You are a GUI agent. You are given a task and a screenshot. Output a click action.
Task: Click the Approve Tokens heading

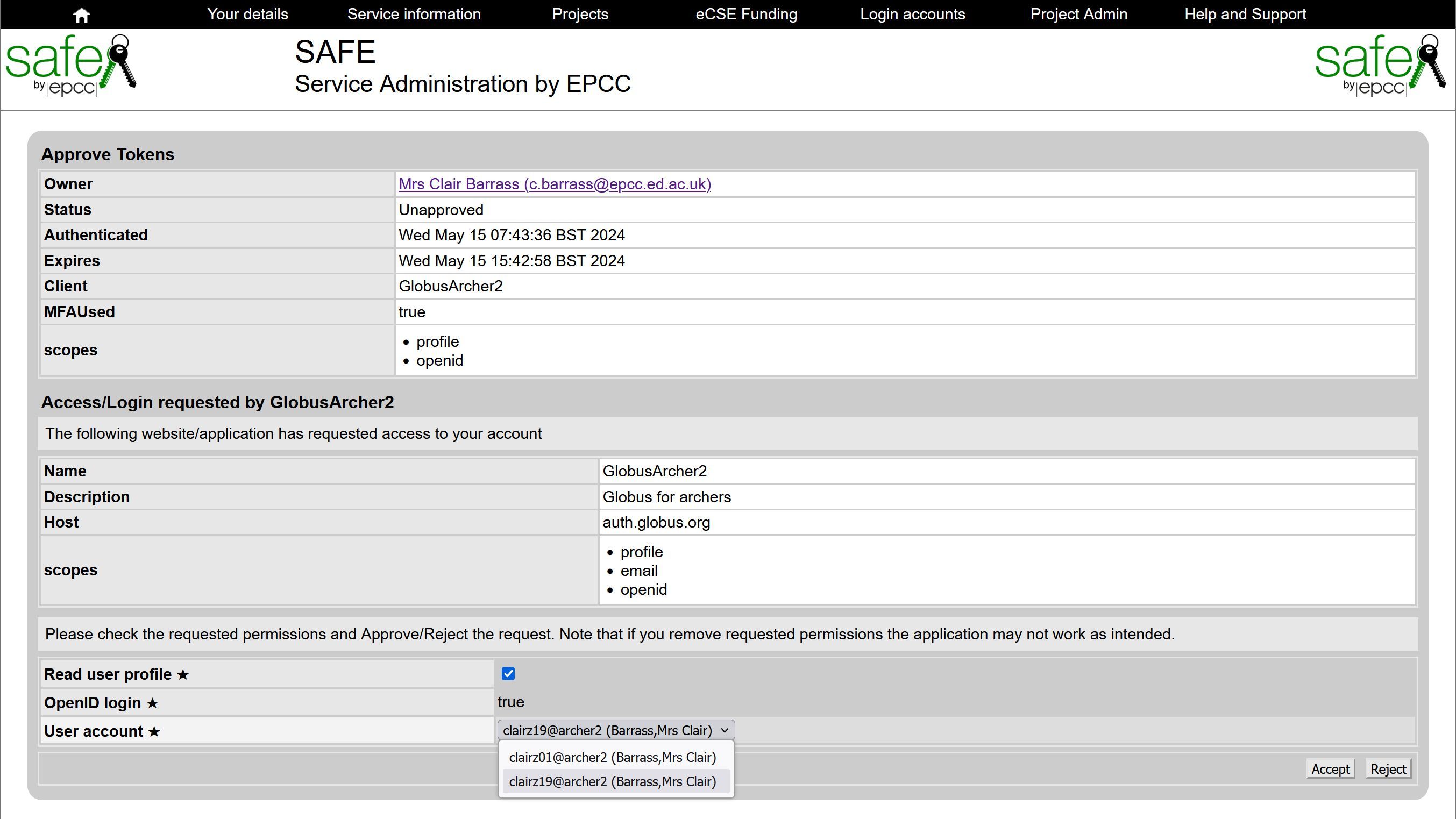point(108,154)
